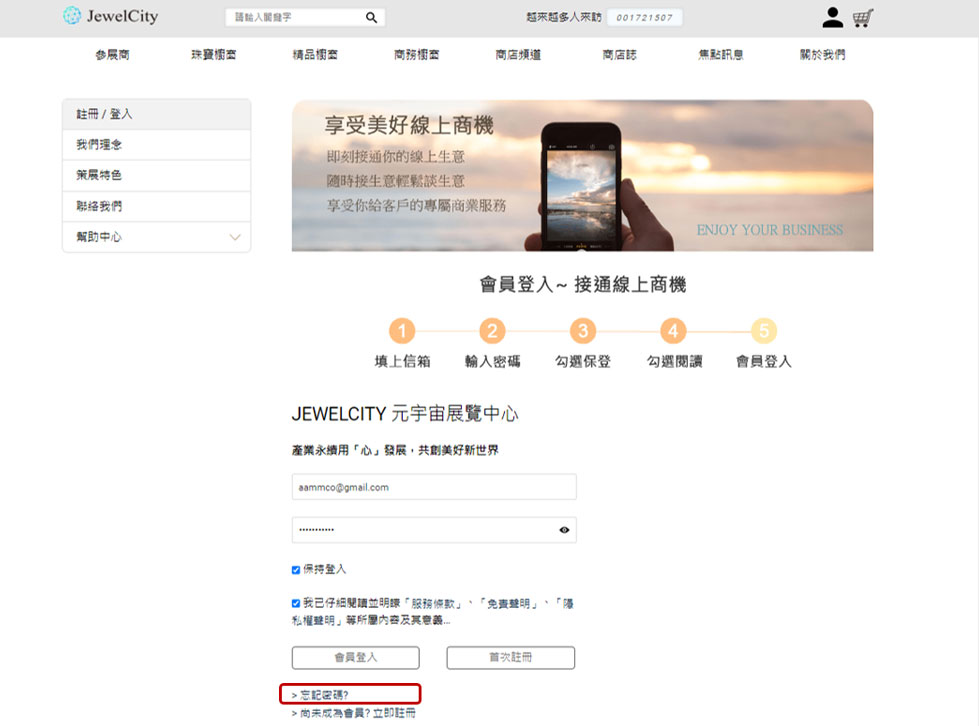Open the 珠寶櫥窗 menu
Viewport: 979px width, 726px height.
click(214, 55)
